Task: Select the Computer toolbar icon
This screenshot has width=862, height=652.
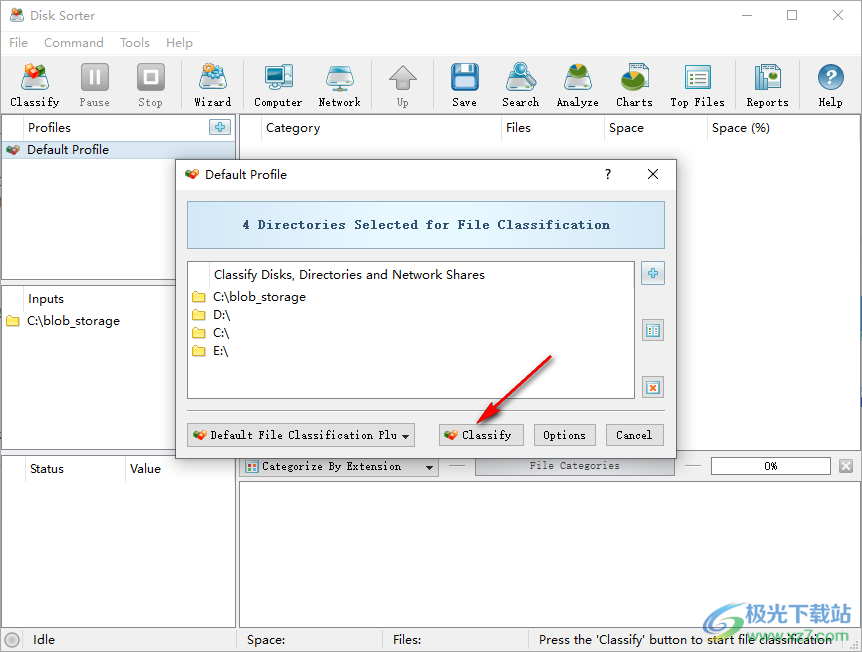Action: 278,85
